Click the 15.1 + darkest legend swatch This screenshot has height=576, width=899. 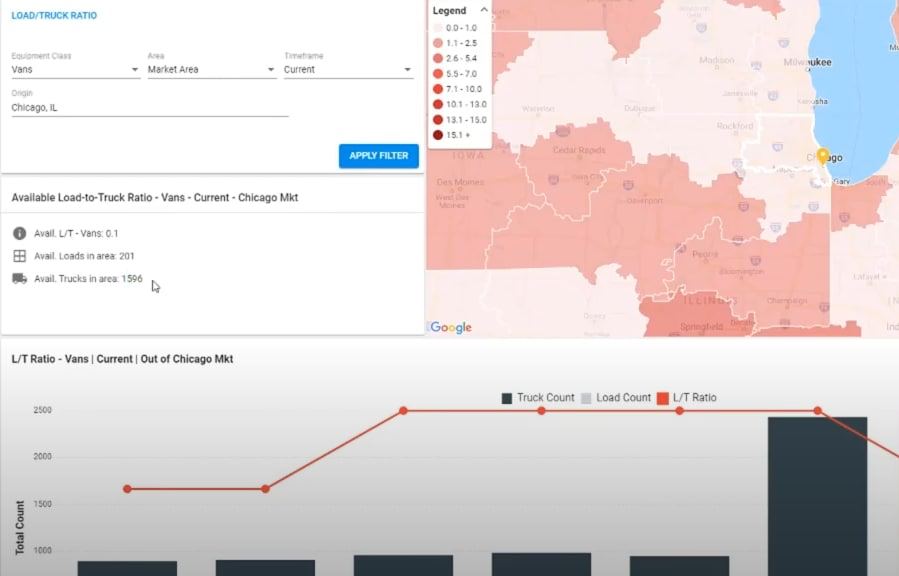tap(438, 134)
